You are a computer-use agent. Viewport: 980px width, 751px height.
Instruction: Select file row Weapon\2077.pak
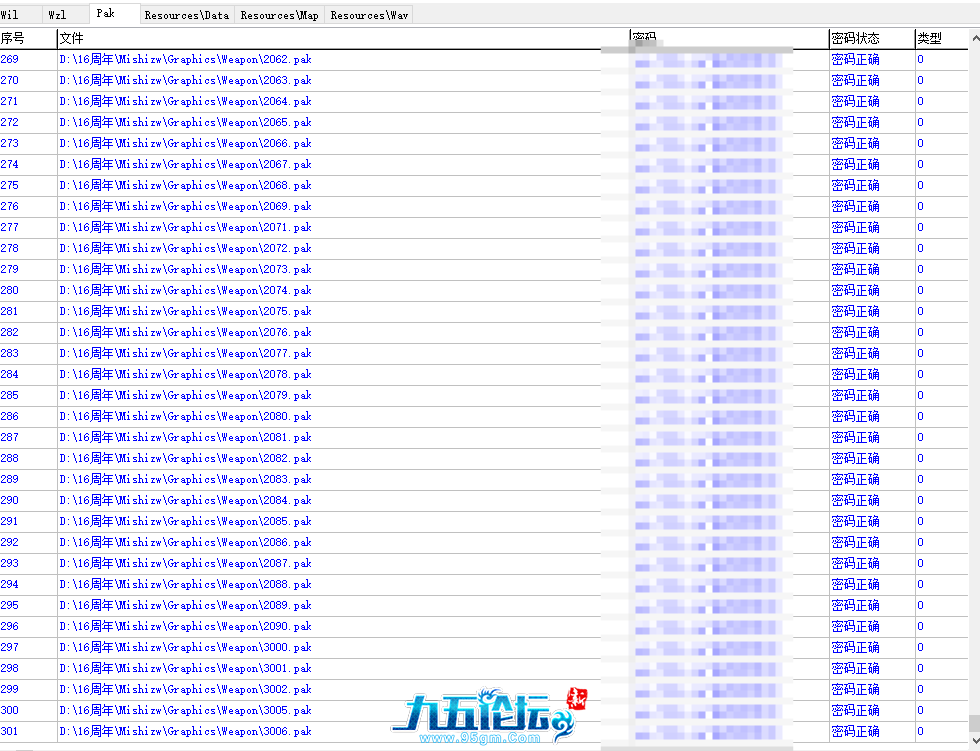pos(484,354)
